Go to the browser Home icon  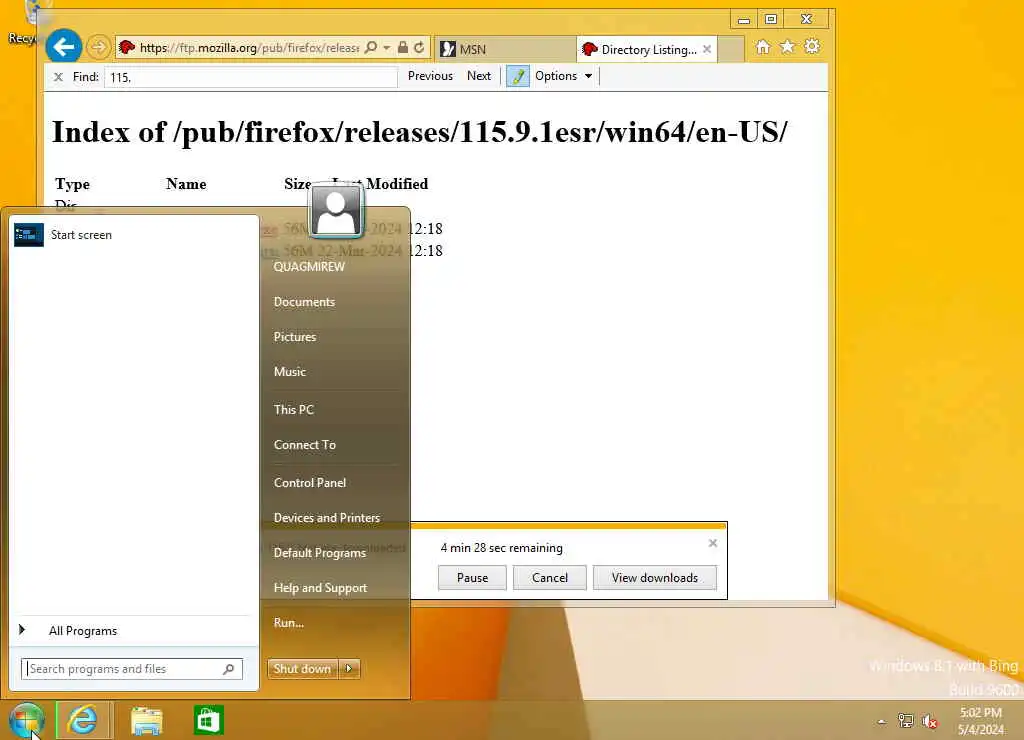point(763,47)
